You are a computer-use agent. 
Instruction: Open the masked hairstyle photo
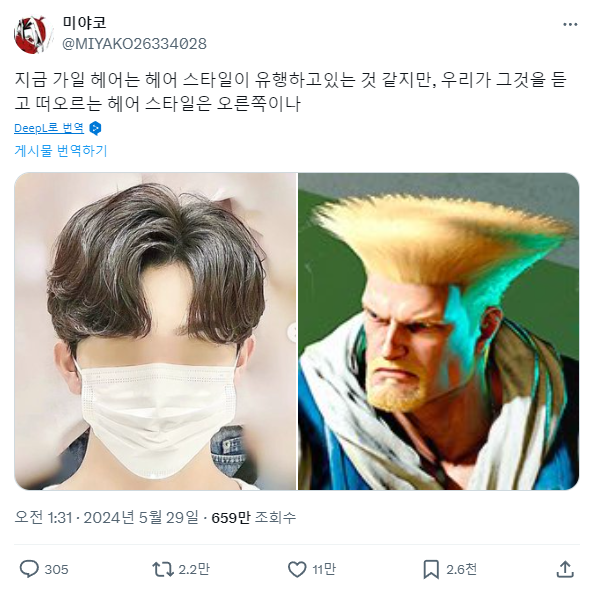point(155,331)
